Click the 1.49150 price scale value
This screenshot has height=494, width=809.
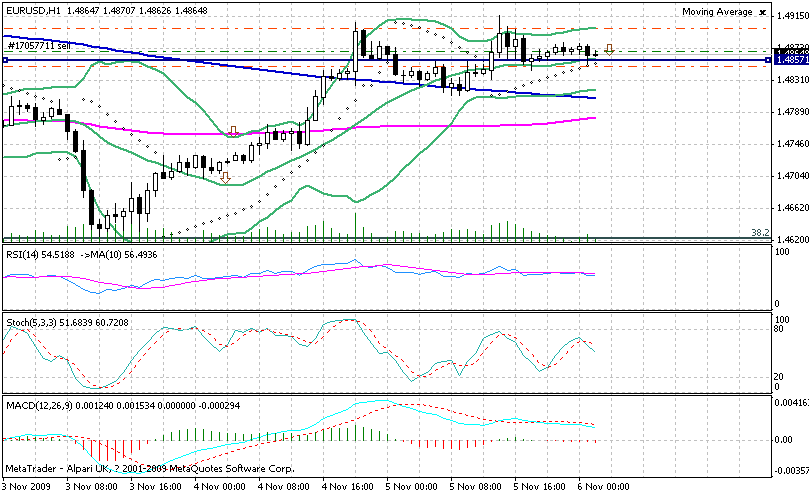792,16
